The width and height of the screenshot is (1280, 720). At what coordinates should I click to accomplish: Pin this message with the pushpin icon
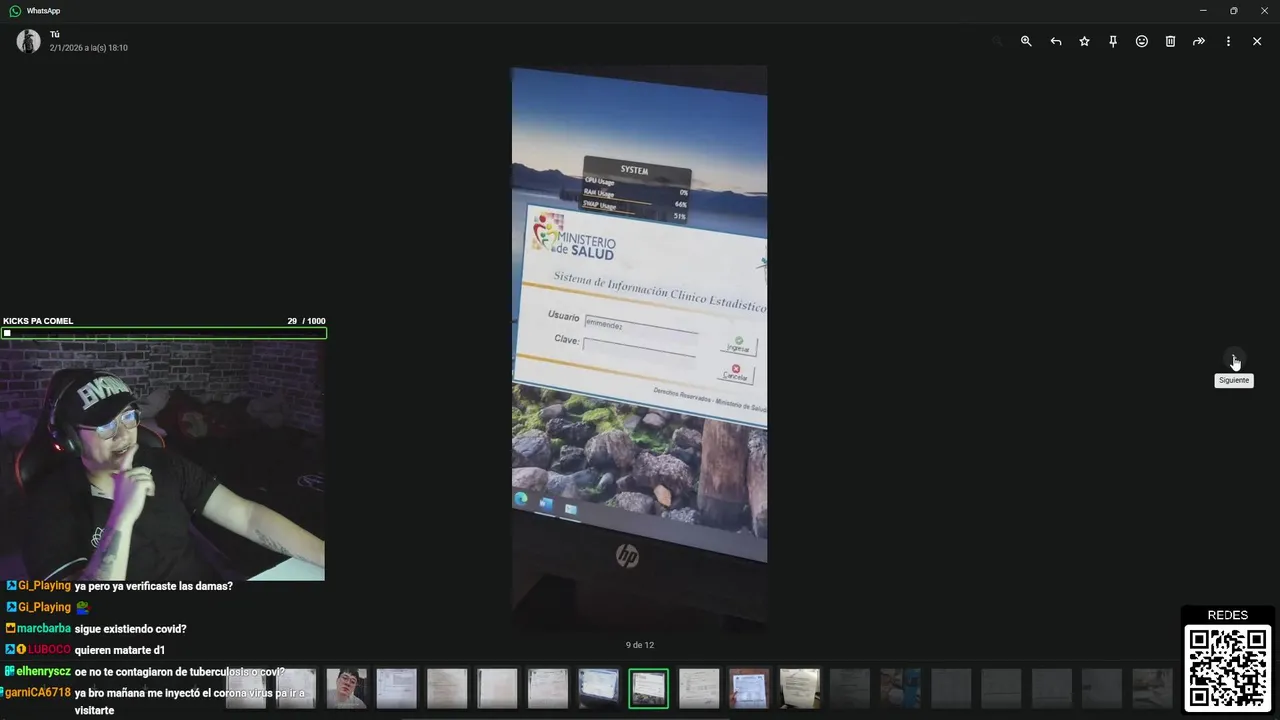coord(1113,41)
